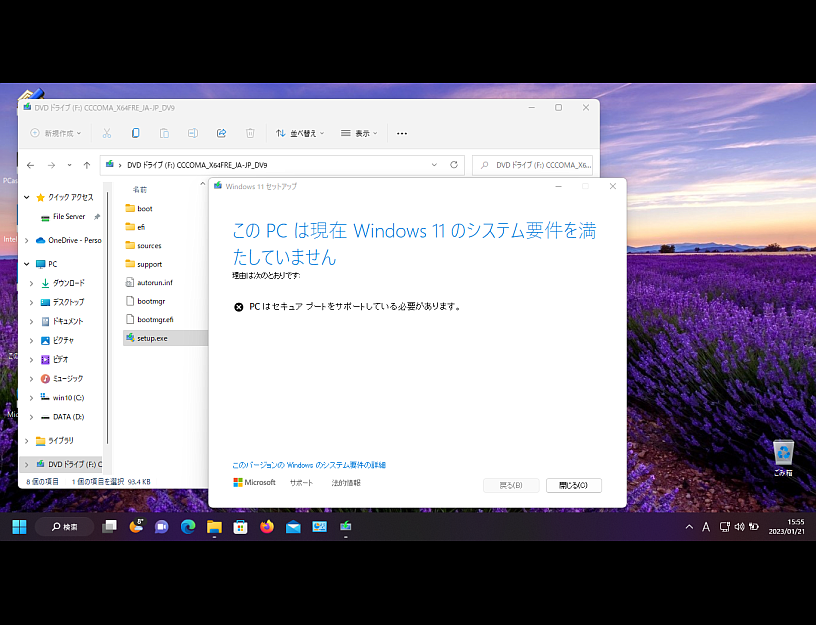Expand the OneDrive - Personal tree node
Image resolution: width=816 pixels, height=625 pixels.
[x=27, y=240]
